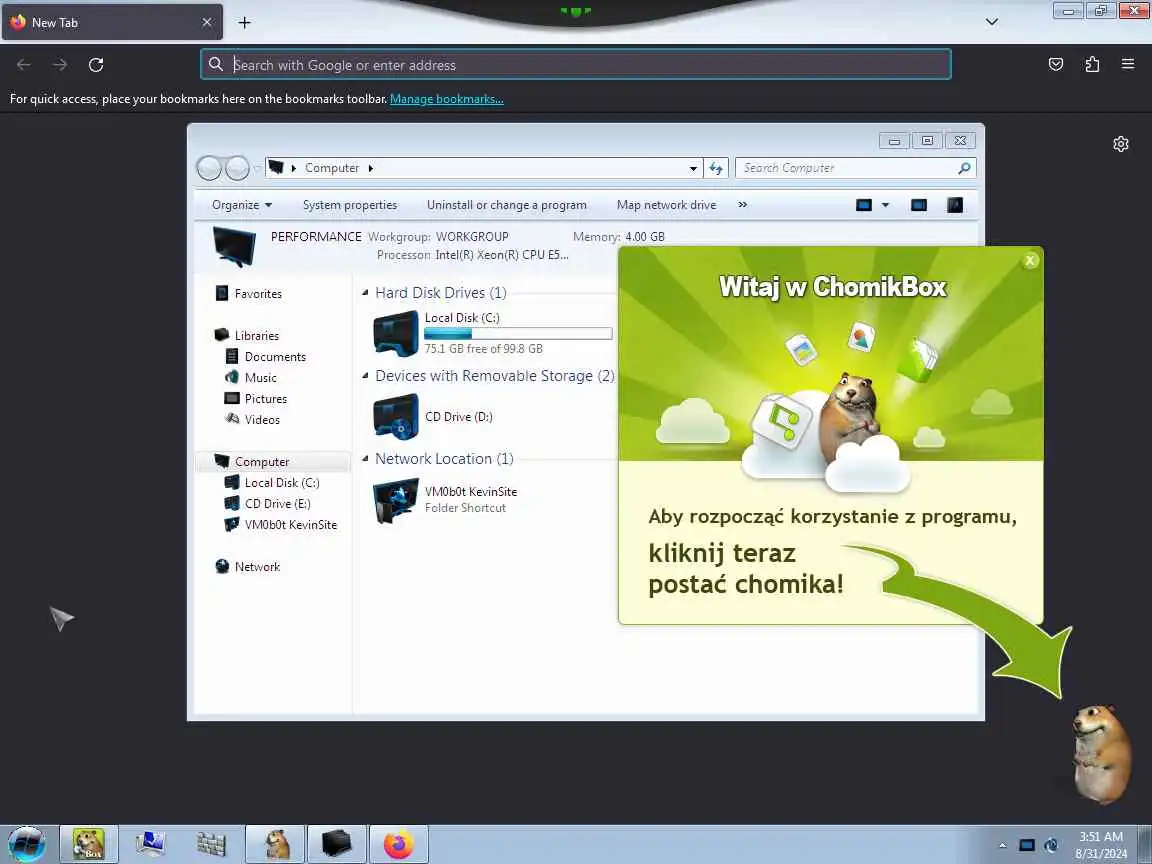
Task: Click the magnifier in Search Computer box
Action: click(x=964, y=168)
